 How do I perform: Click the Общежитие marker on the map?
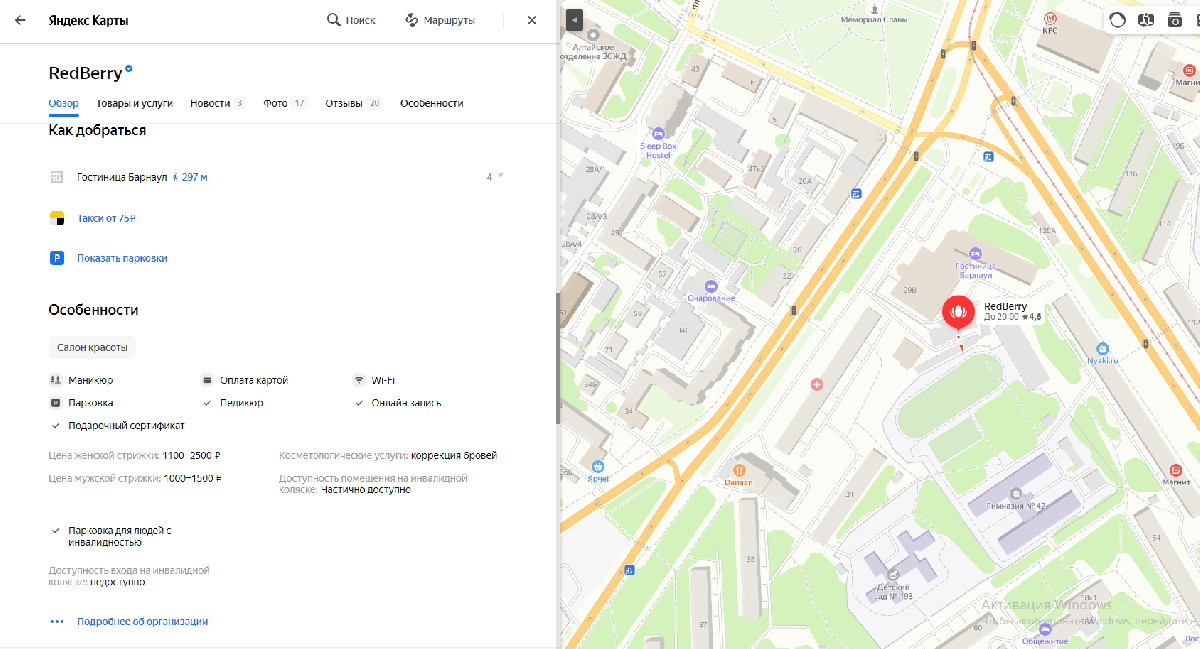click(x=1046, y=630)
